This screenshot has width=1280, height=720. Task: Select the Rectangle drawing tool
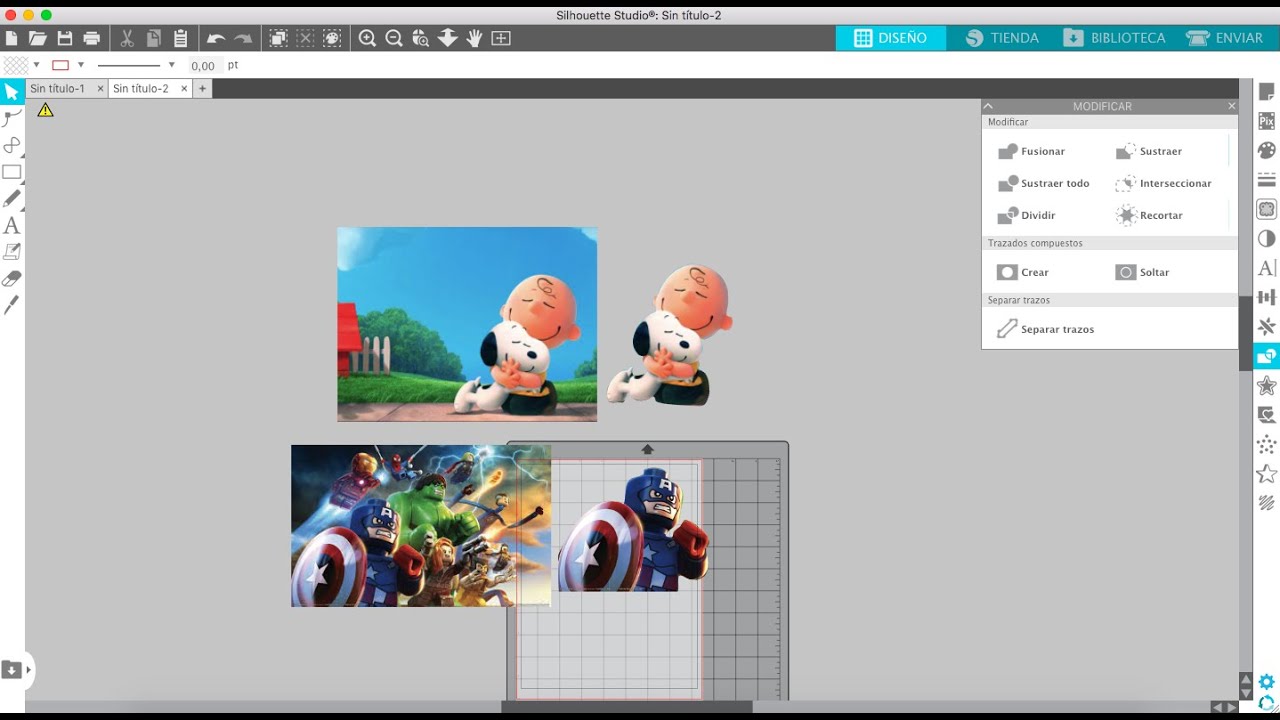[x=12, y=172]
